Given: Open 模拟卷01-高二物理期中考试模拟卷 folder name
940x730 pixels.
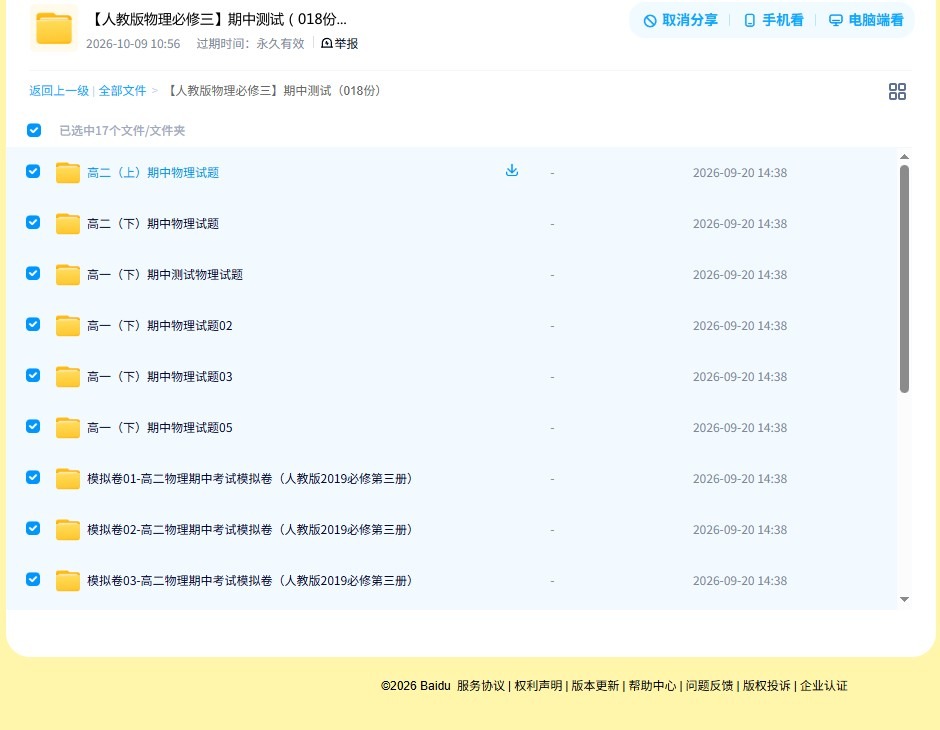Looking at the screenshot, I should pos(250,478).
